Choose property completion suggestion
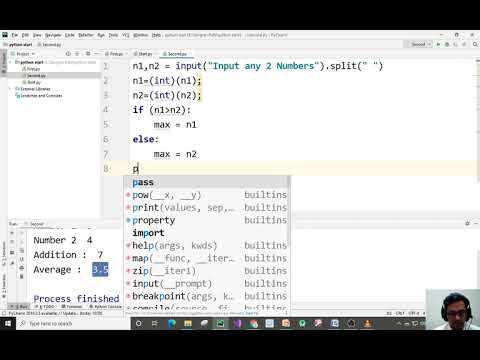The image size is (480, 360). [x=206, y=220]
